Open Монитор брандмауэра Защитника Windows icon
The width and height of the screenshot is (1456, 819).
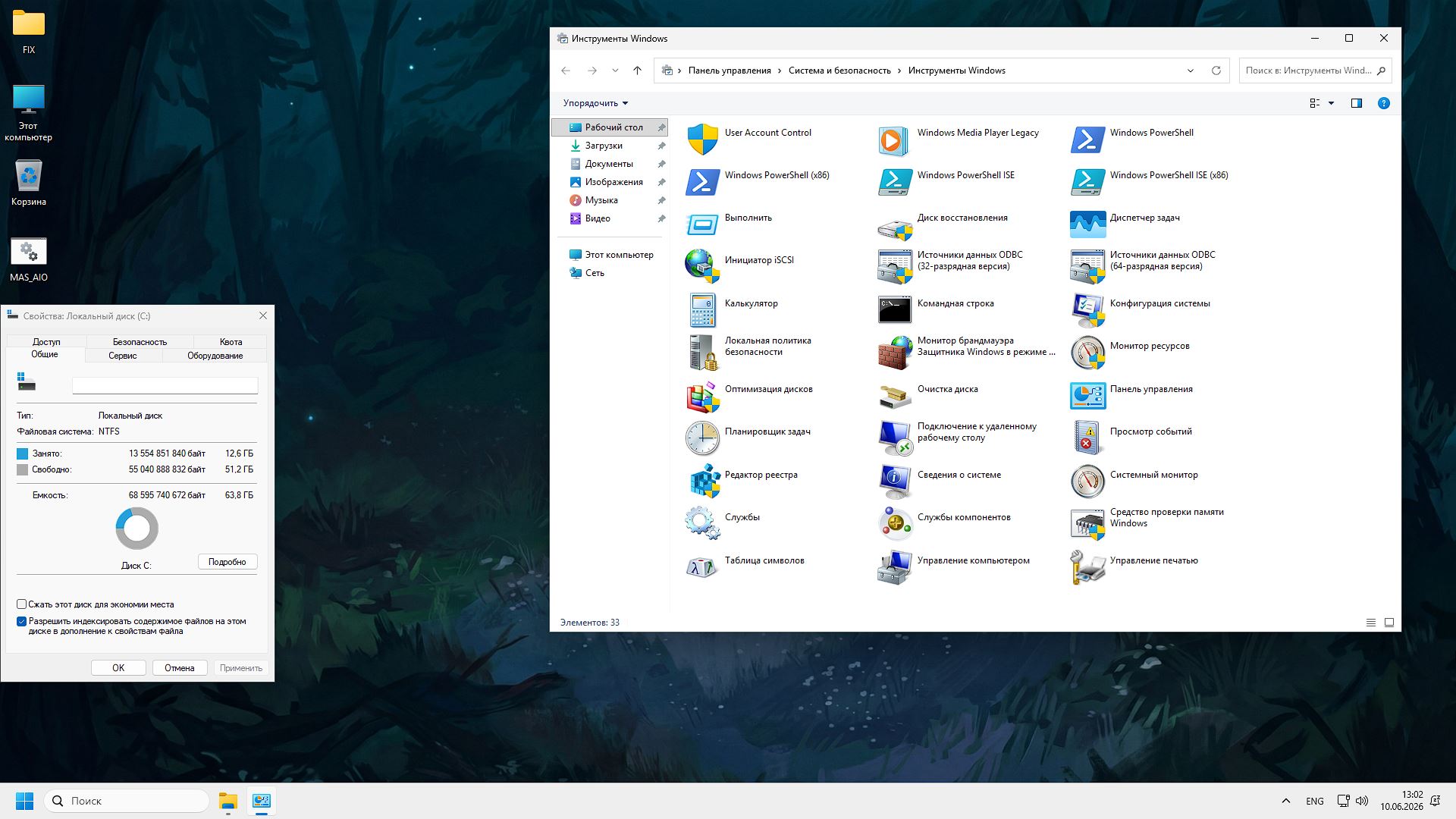click(x=895, y=353)
